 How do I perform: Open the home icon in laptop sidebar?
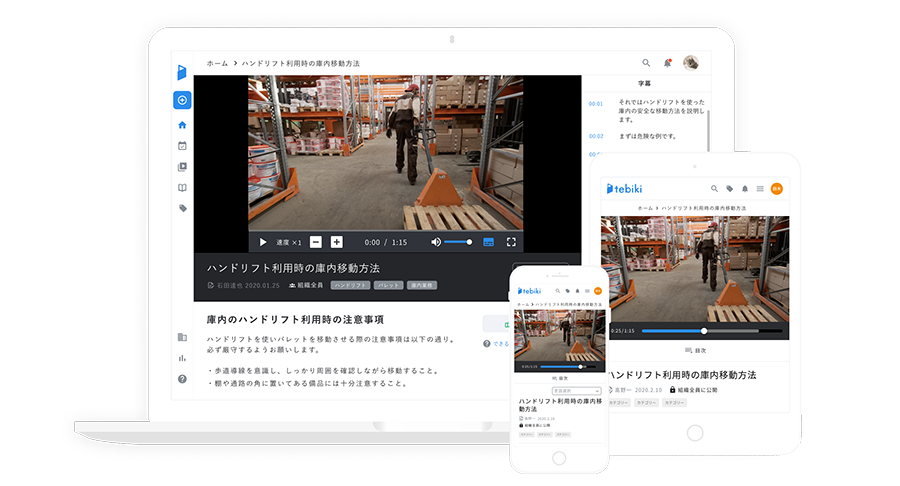click(x=182, y=125)
